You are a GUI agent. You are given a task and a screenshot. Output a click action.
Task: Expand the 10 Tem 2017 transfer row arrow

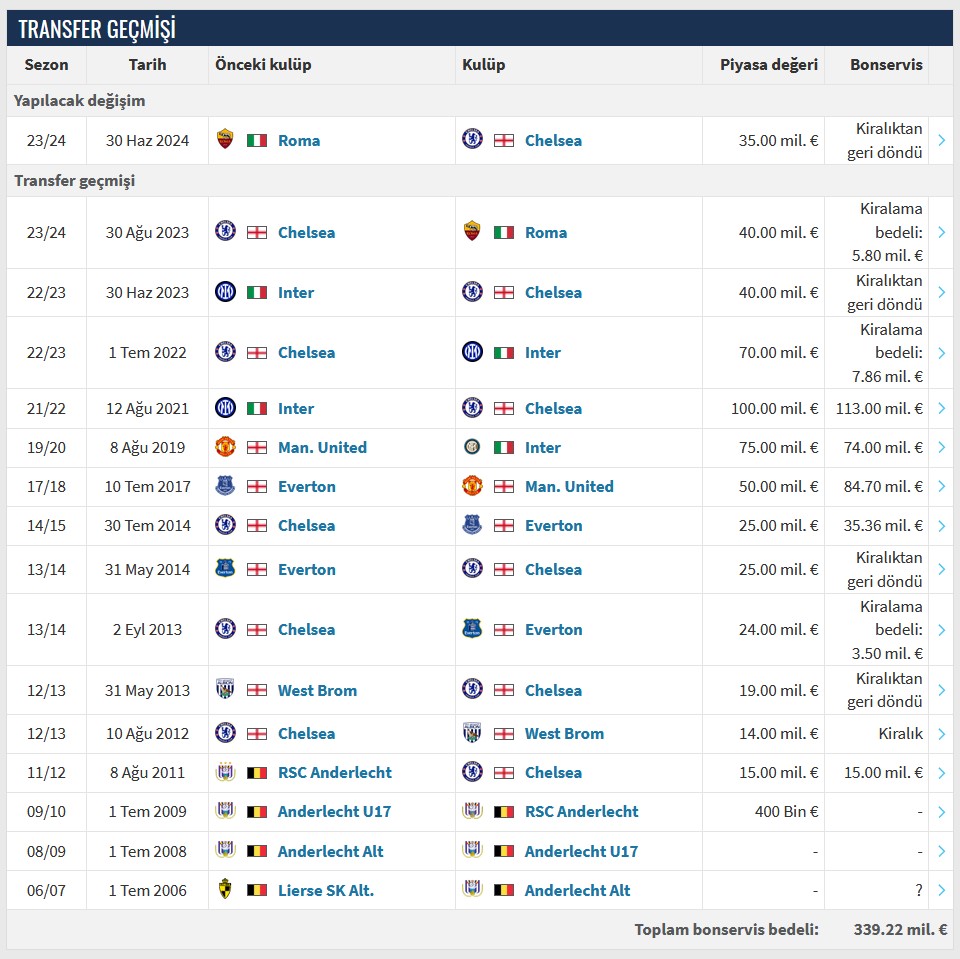[x=941, y=486]
